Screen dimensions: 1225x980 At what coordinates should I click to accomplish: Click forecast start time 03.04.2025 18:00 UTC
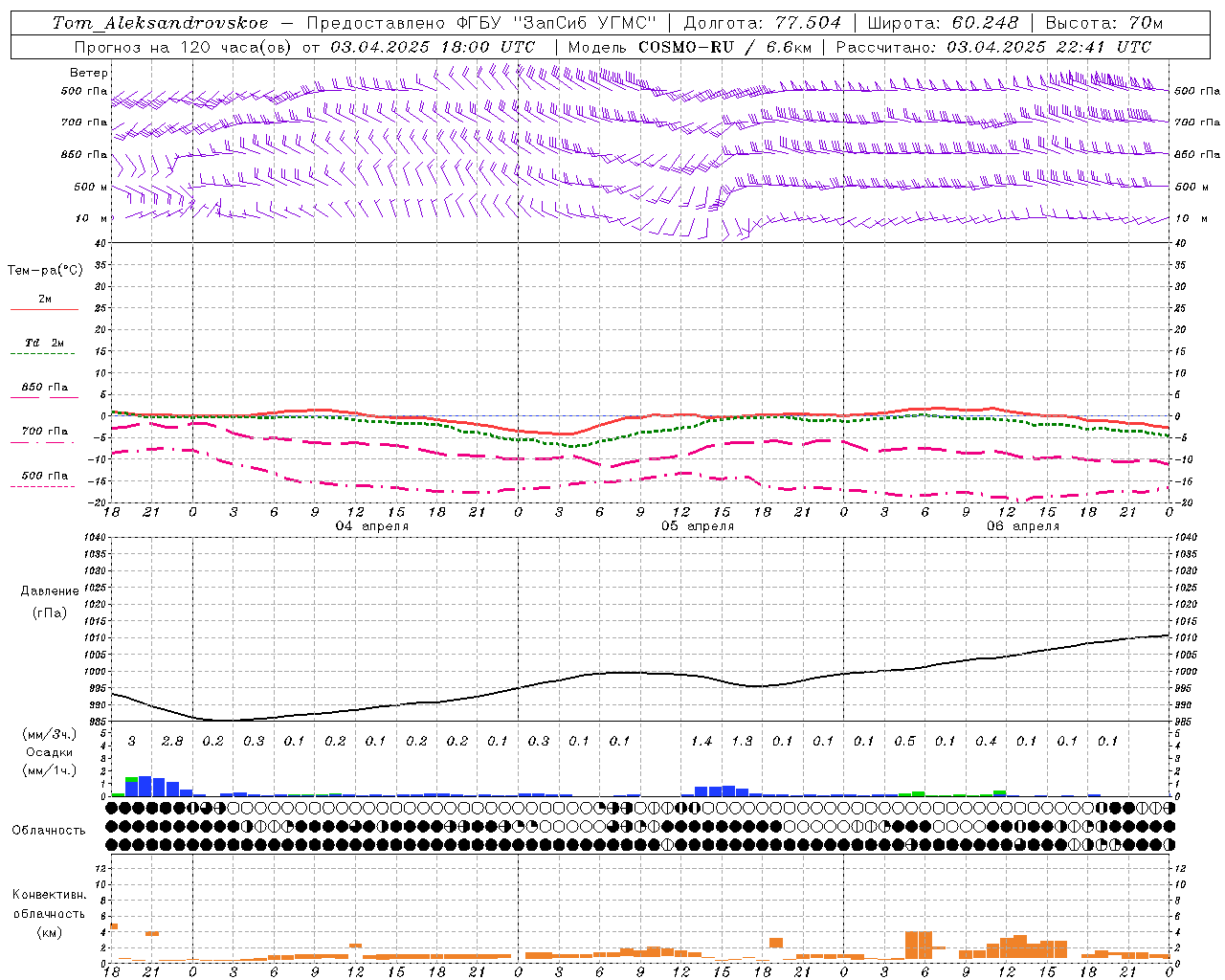(x=433, y=47)
